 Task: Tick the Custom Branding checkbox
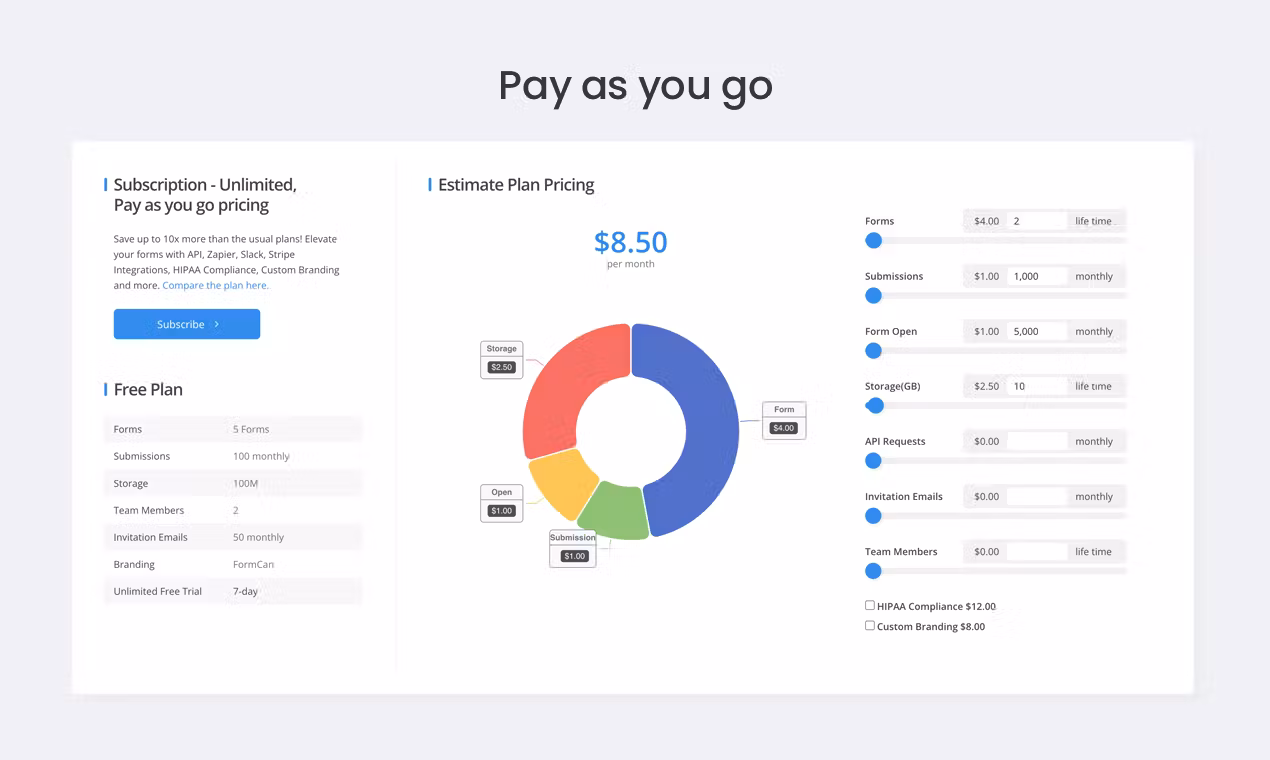870,625
